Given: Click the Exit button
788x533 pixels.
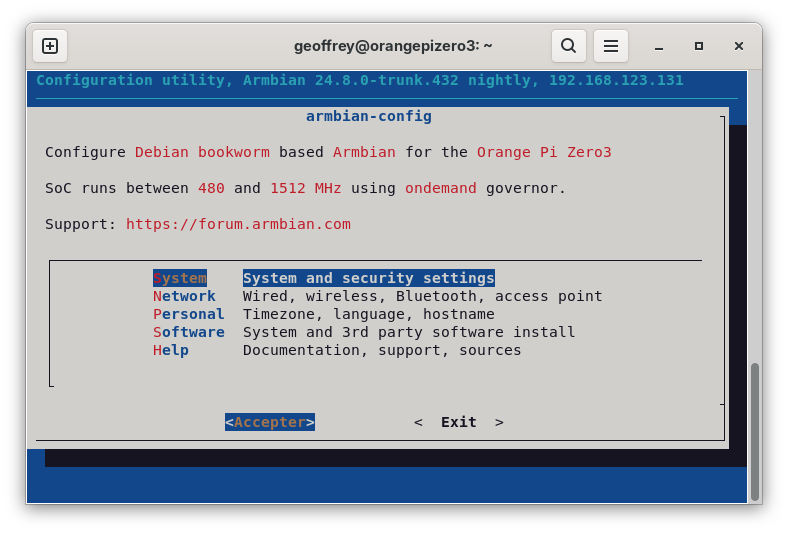Looking at the screenshot, I should pyautogui.click(x=458, y=422).
